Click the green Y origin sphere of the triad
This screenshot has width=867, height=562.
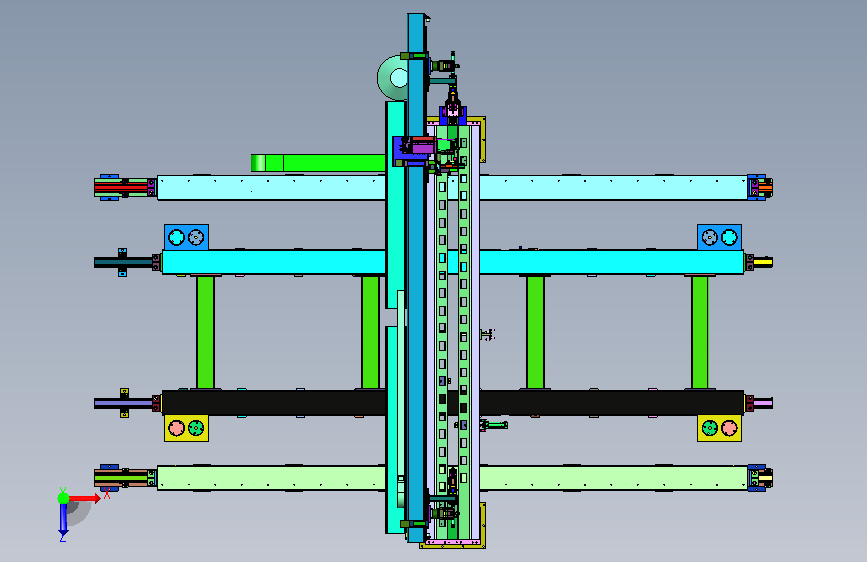64,498
